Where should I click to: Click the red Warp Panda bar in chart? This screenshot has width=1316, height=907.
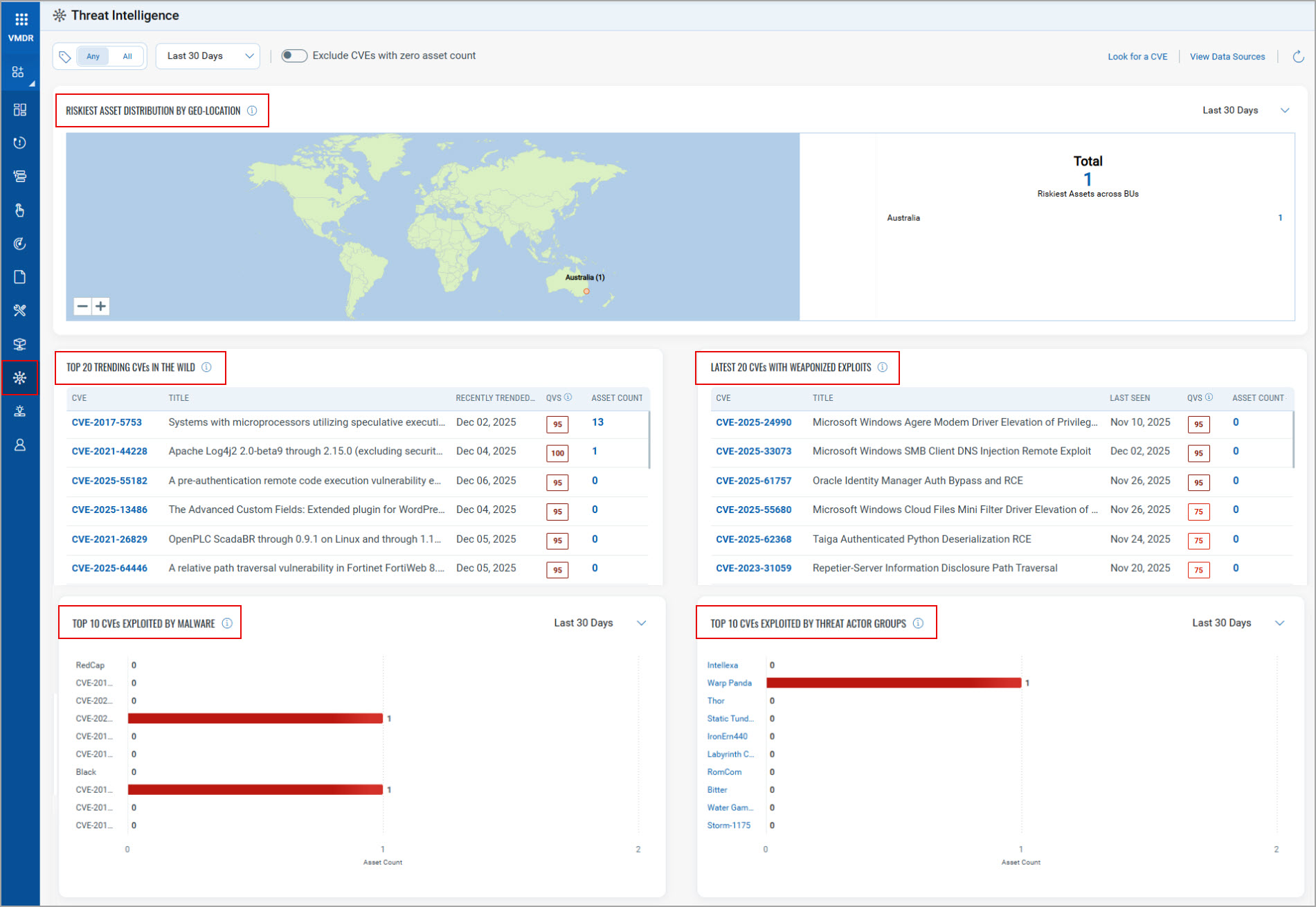(893, 683)
